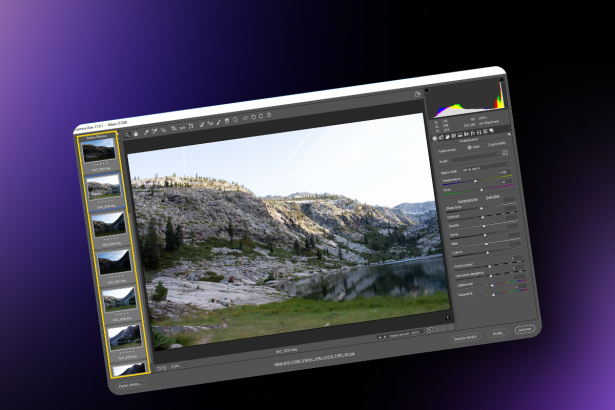Switch to the Snapshots tab

(491, 131)
